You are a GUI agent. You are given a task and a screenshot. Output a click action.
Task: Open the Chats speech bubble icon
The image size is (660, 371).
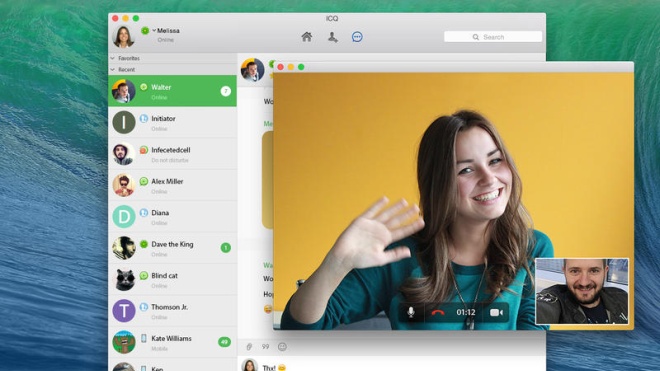pyautogui.click(x=357, y=37)
